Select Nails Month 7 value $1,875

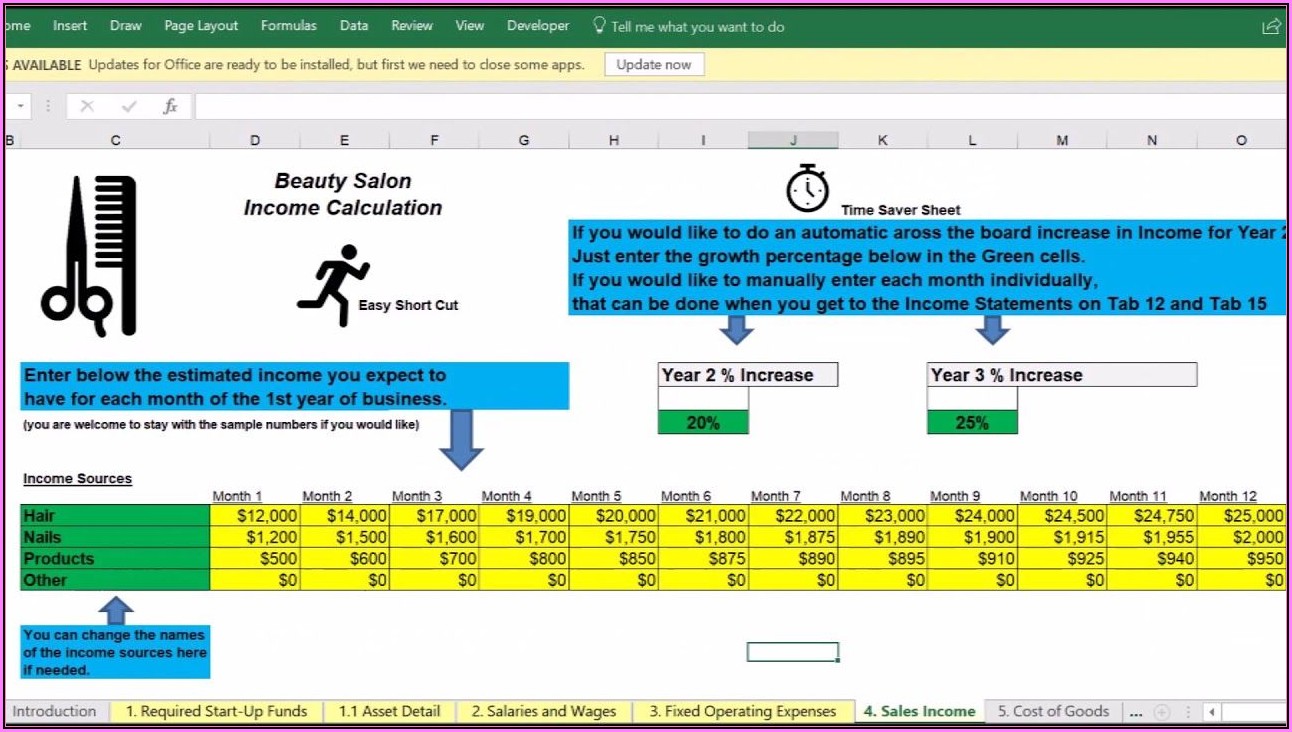[x=793, y=538]
